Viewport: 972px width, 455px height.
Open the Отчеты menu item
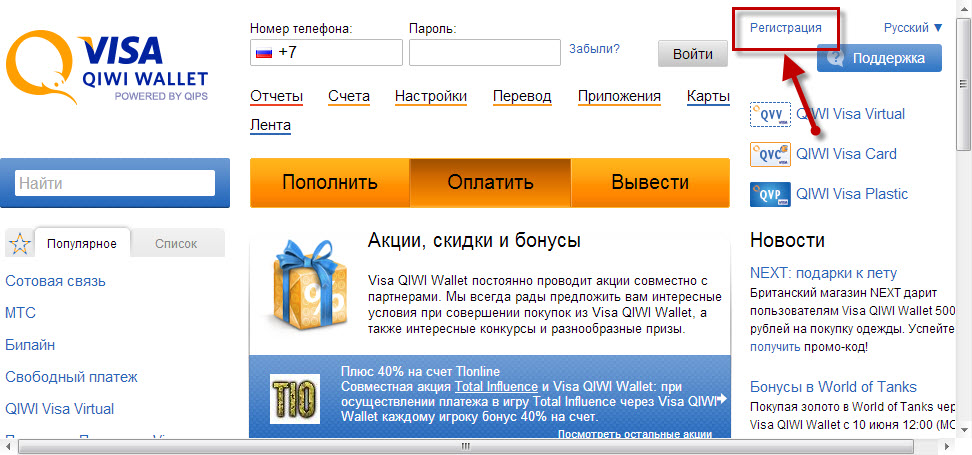click(276, 97)
